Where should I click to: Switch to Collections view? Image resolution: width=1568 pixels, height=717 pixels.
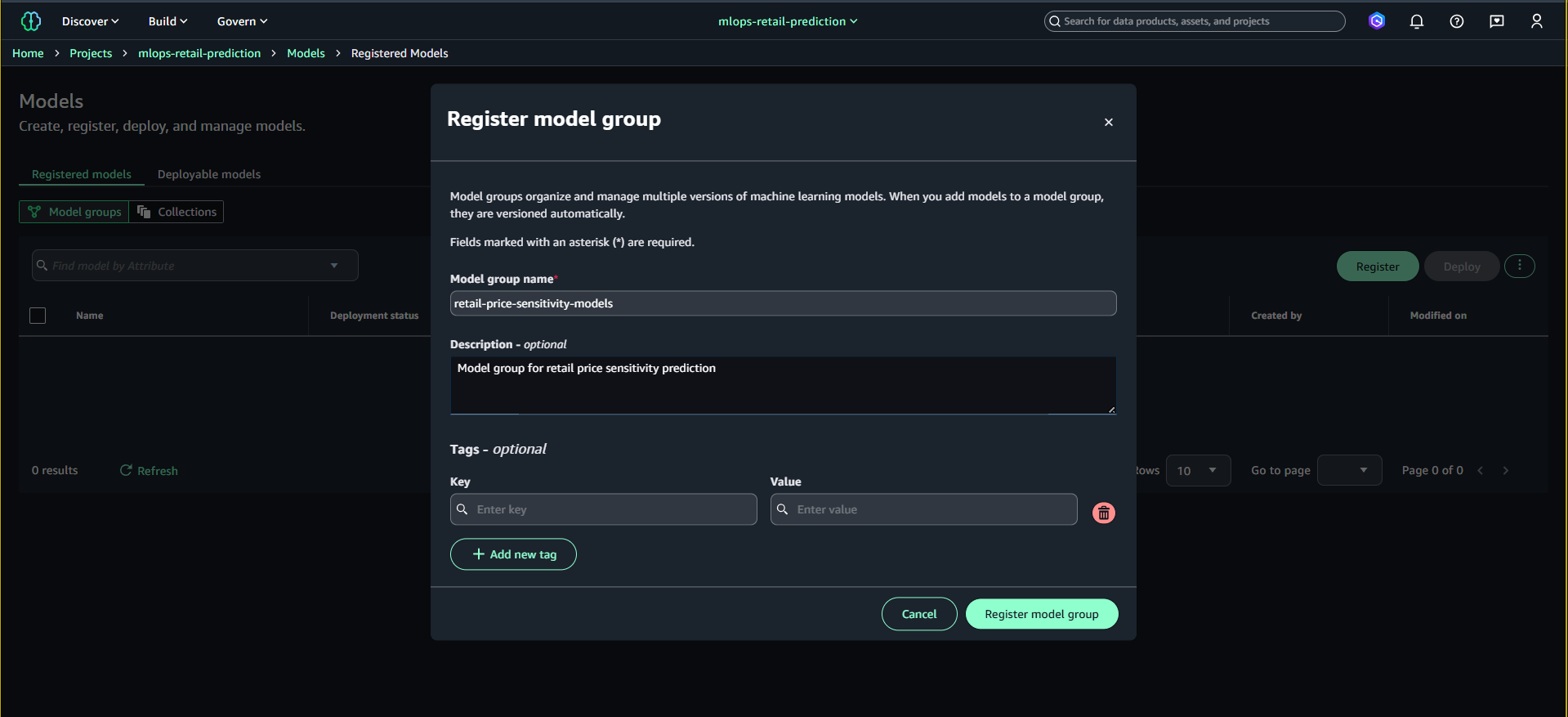(176, 212)
